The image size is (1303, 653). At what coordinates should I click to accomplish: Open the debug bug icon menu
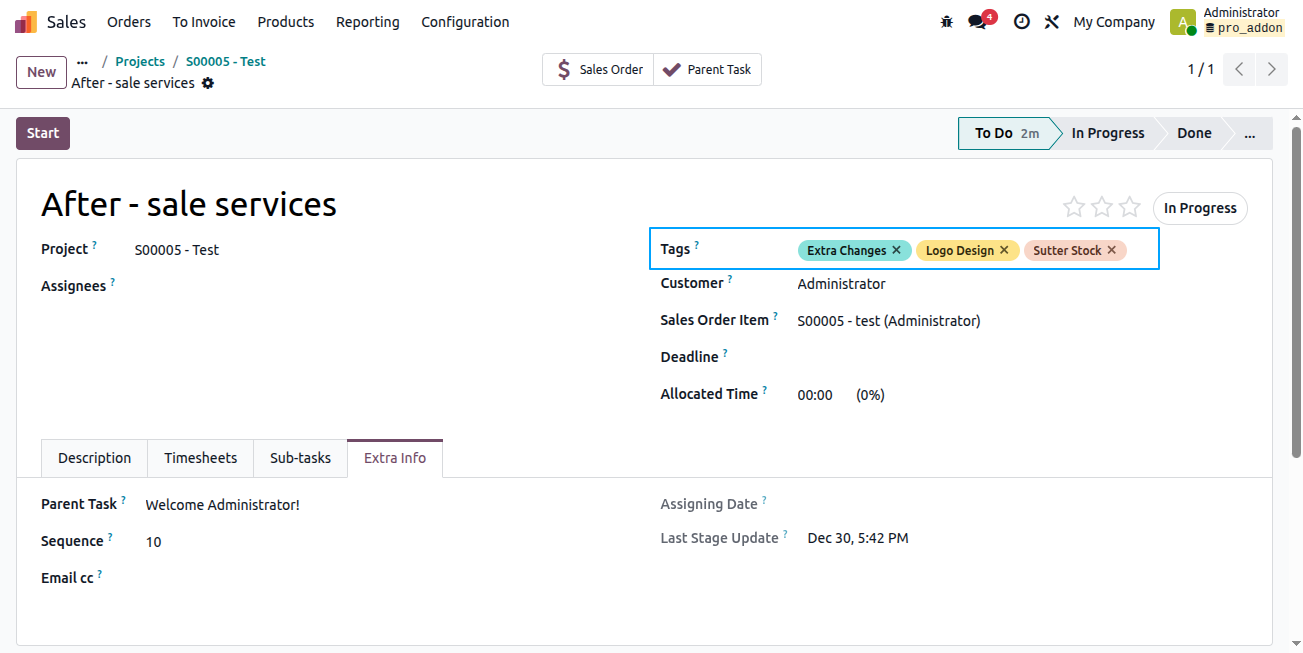[x=947, y=22]
